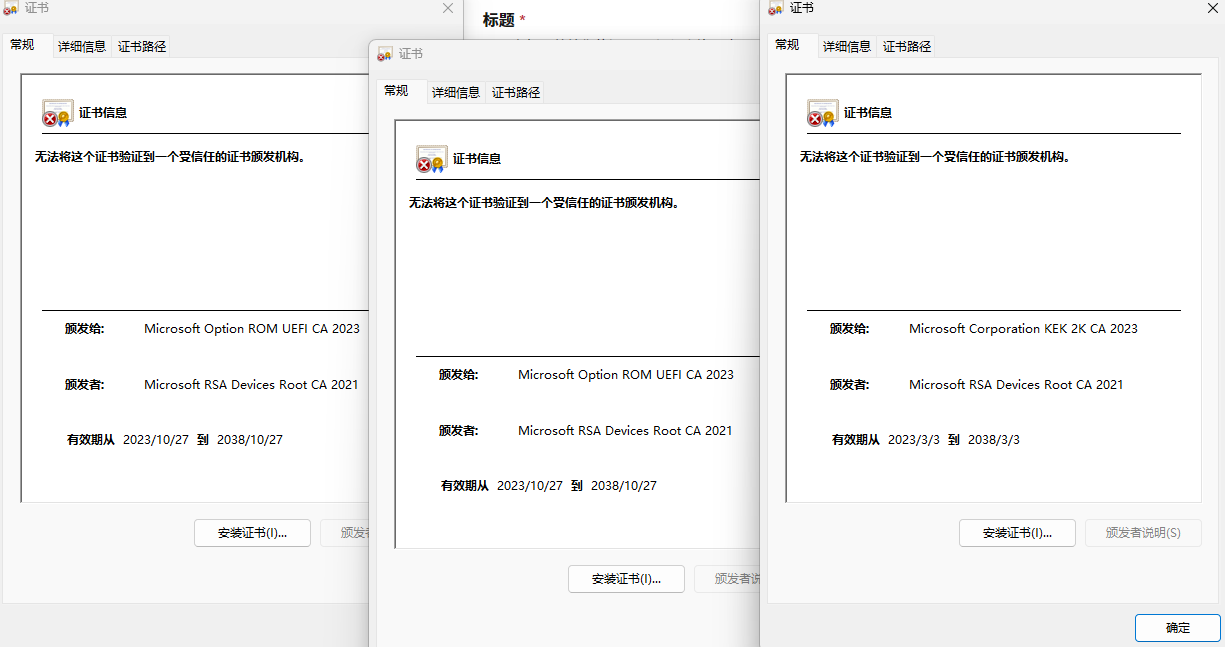The image size is (1225, 647).
Task: View 证书路径 tab in the middle certificate dialog
Action: coord(516,92)
